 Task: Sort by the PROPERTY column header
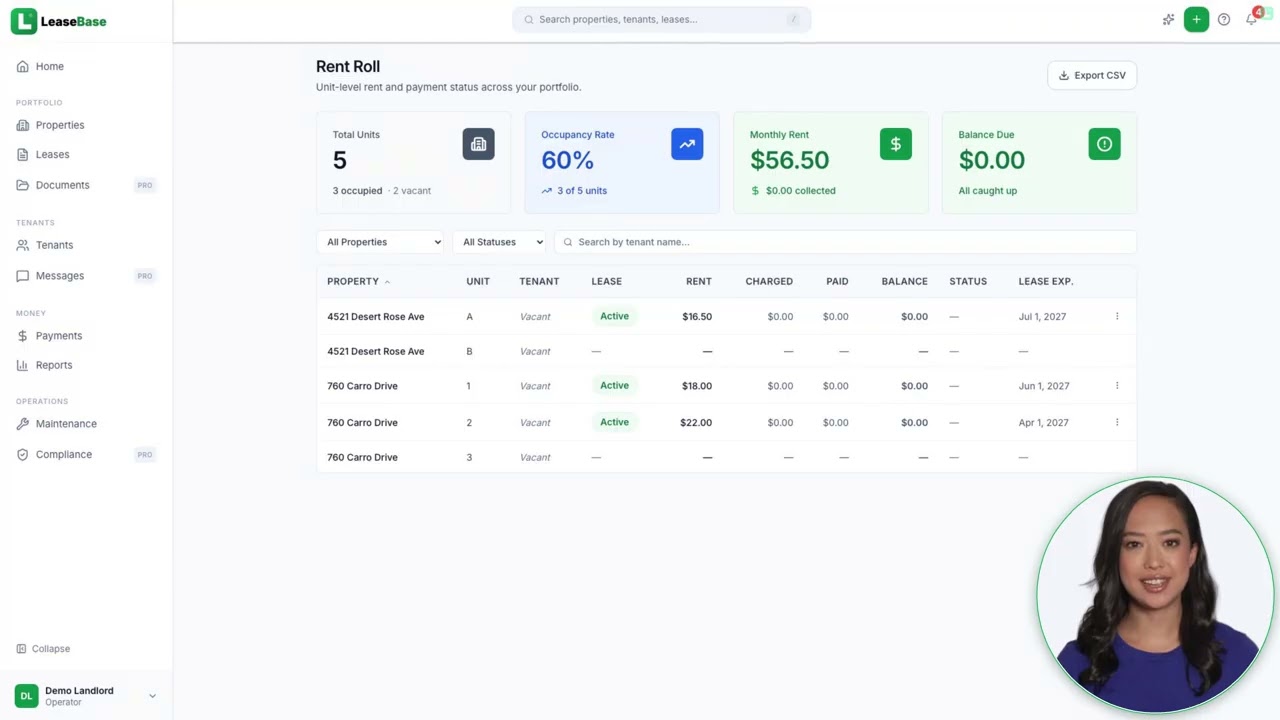(358, 281)
